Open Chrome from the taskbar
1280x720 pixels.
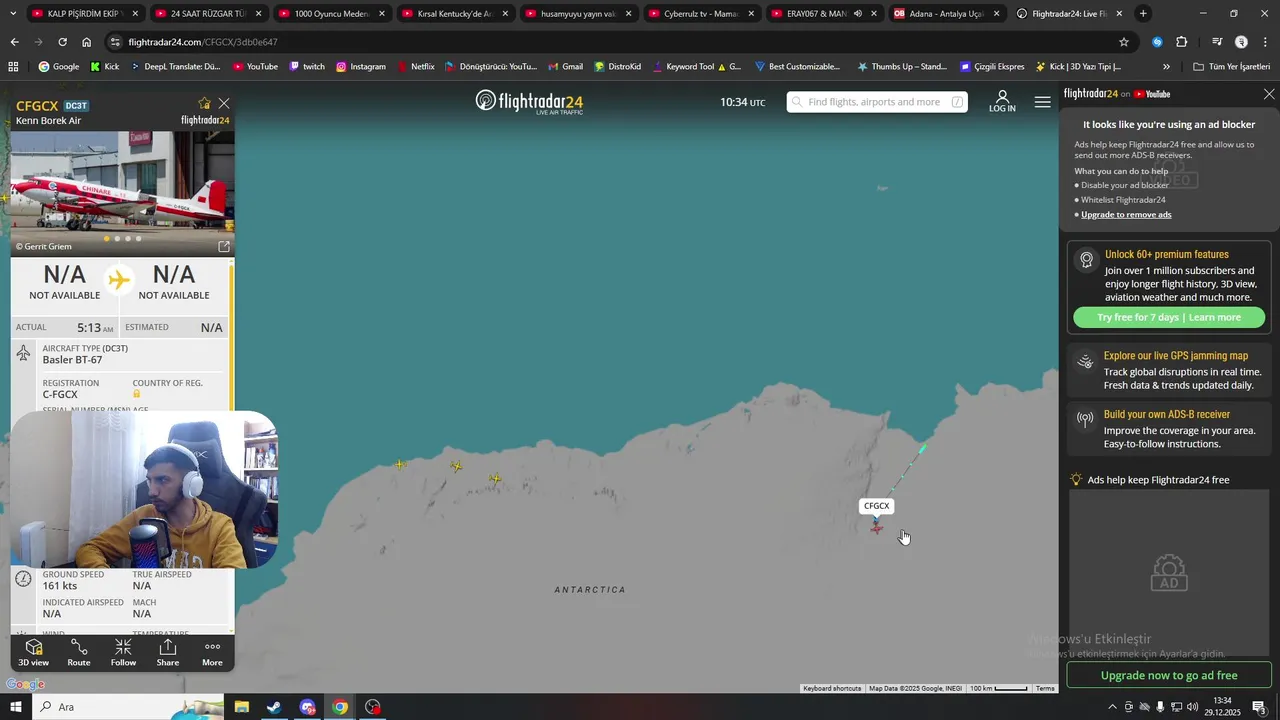[x=340, y=707]
